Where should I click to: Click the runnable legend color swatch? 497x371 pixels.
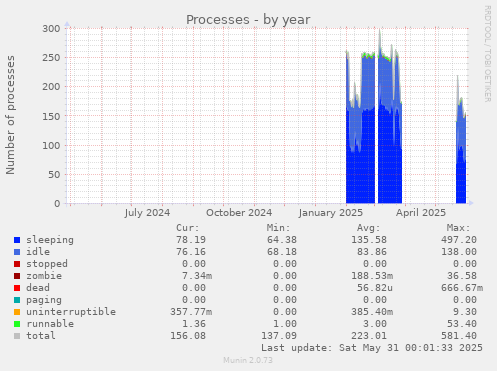17,324
